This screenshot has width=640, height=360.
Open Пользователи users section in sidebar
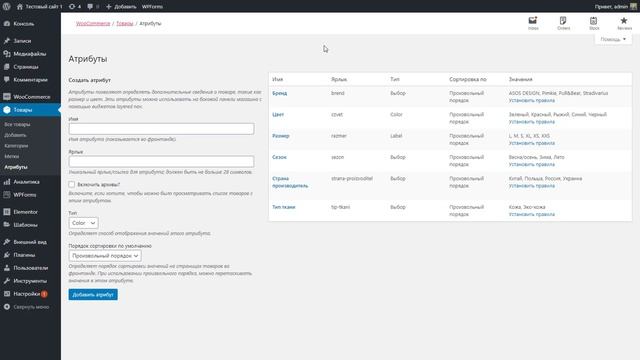[30, 268]
